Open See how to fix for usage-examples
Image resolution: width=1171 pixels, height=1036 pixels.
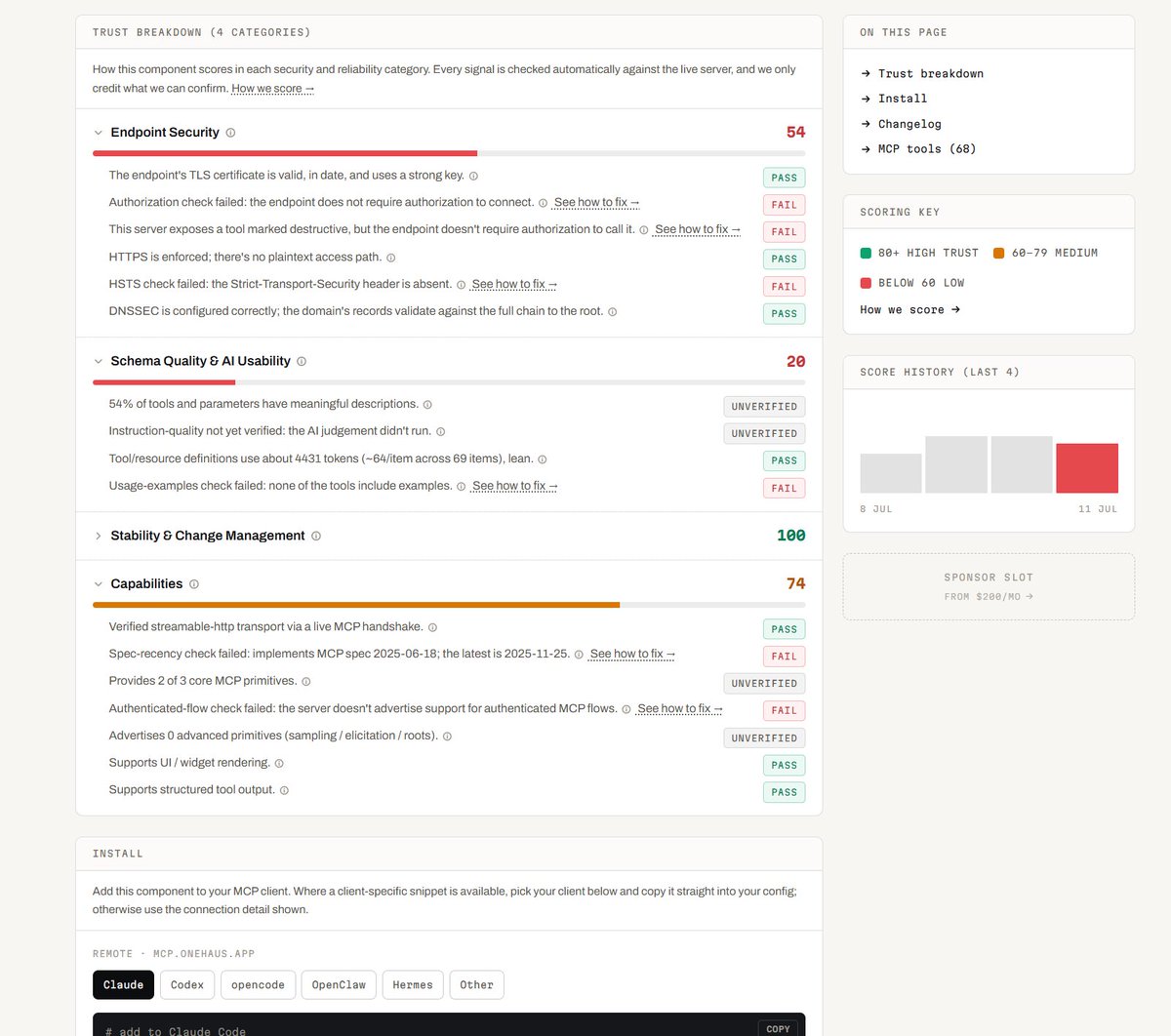[514, 486]
